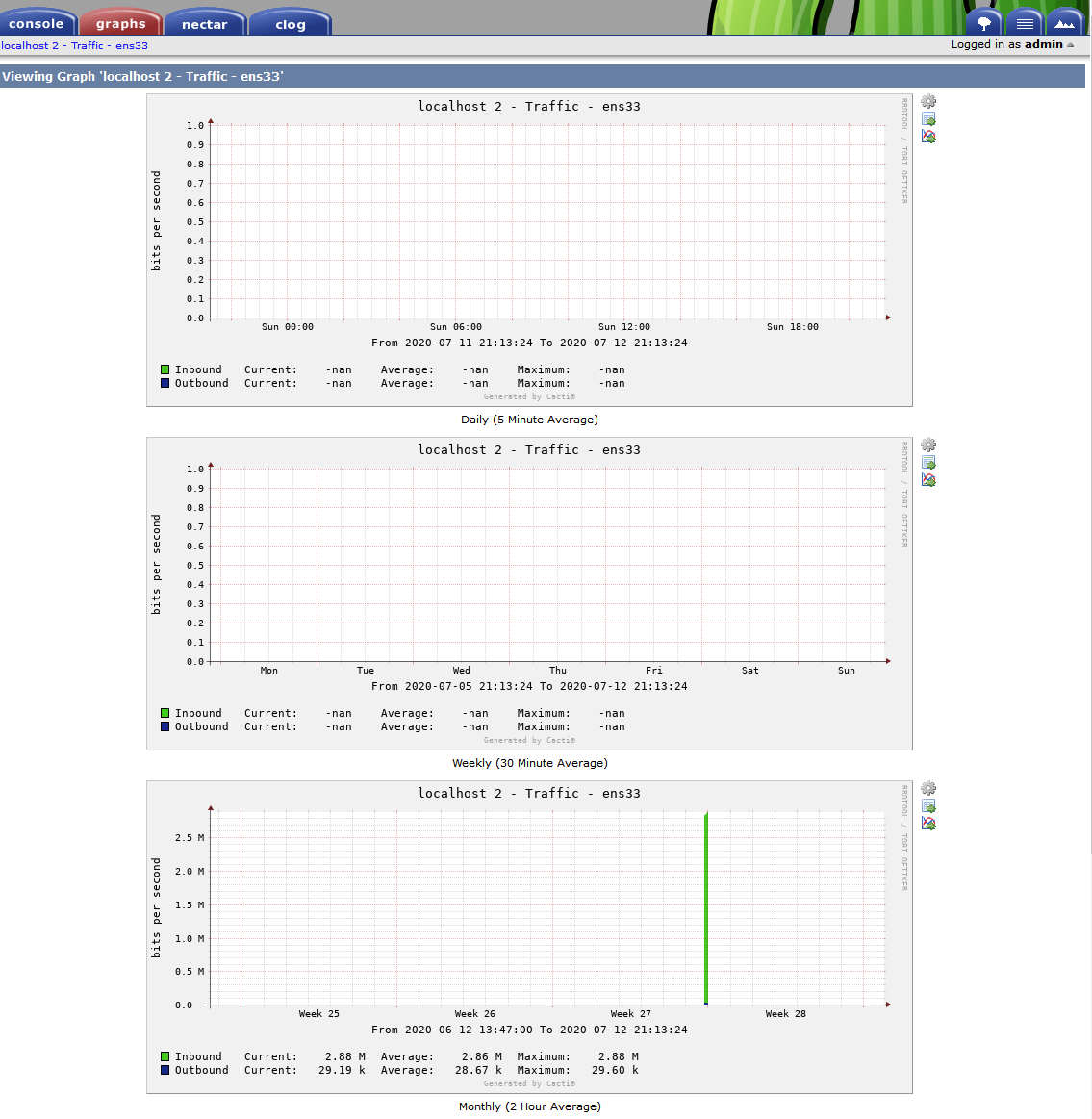Image resolution: width=1092 pixels, height=1119 pixels.
Task: Switch to List View using the list icon
Action: [x=1024, y=21]
